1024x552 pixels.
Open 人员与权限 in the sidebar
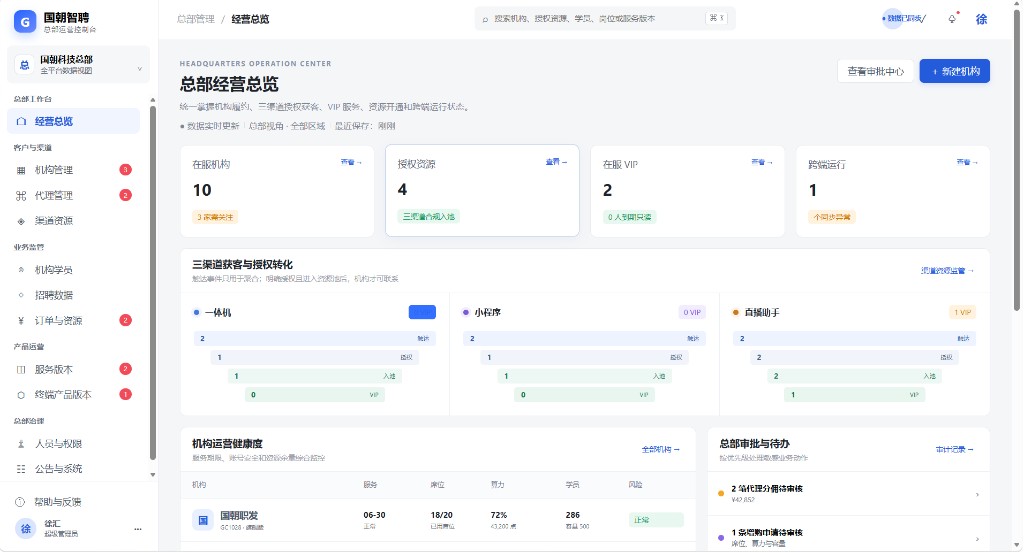pos(74,444)
